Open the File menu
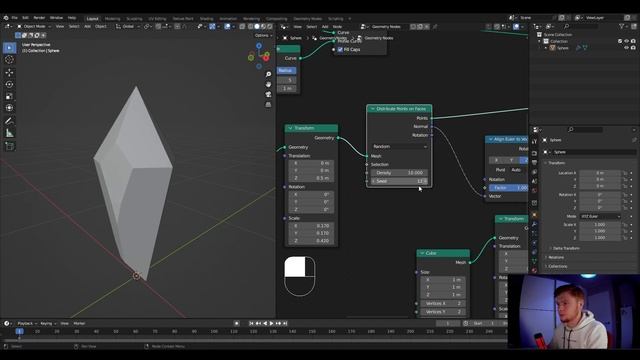This screenshot has width=640, height=360. (15, 18)
